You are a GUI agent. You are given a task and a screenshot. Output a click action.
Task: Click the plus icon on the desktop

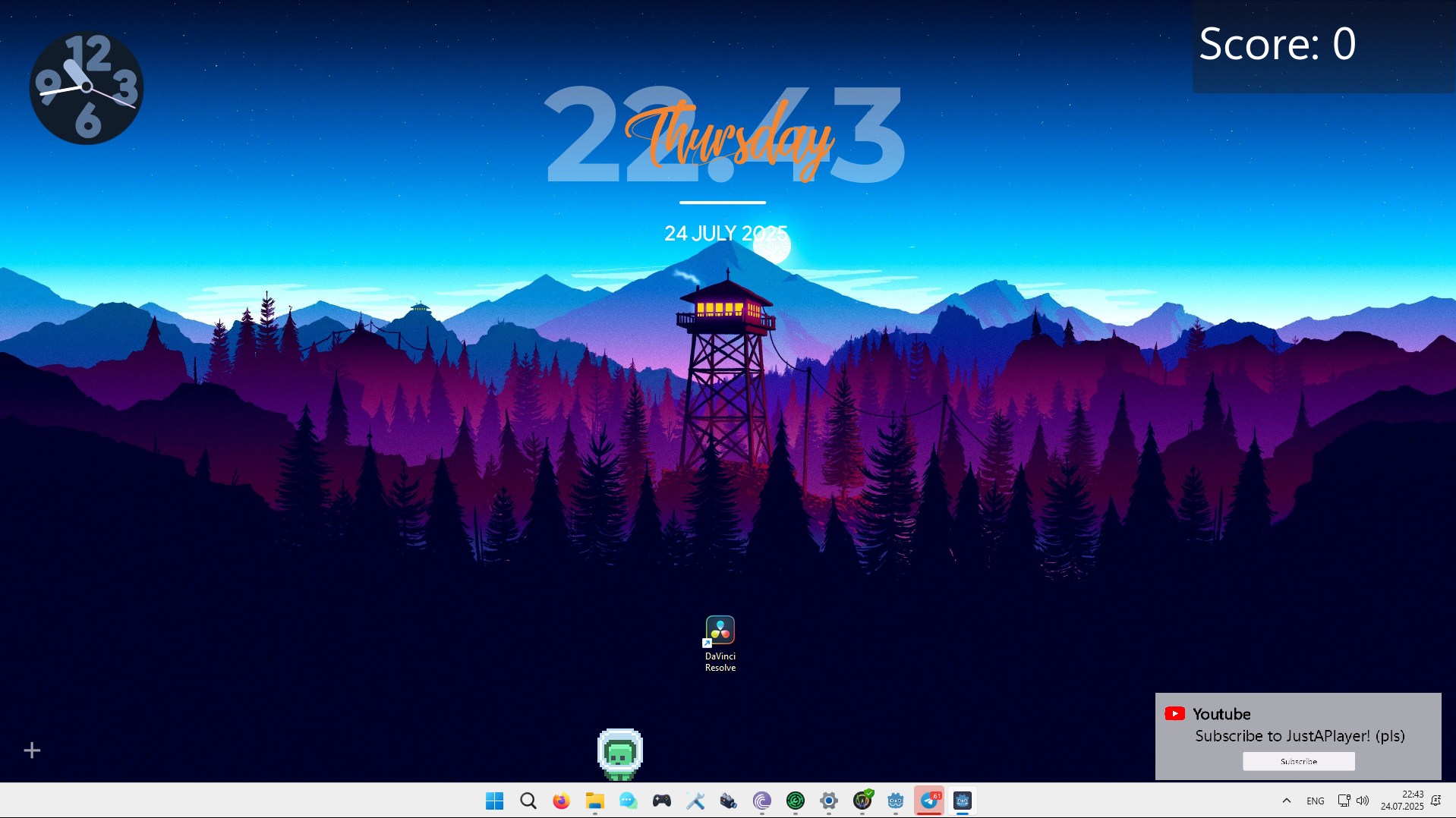(x=32, y=750)
